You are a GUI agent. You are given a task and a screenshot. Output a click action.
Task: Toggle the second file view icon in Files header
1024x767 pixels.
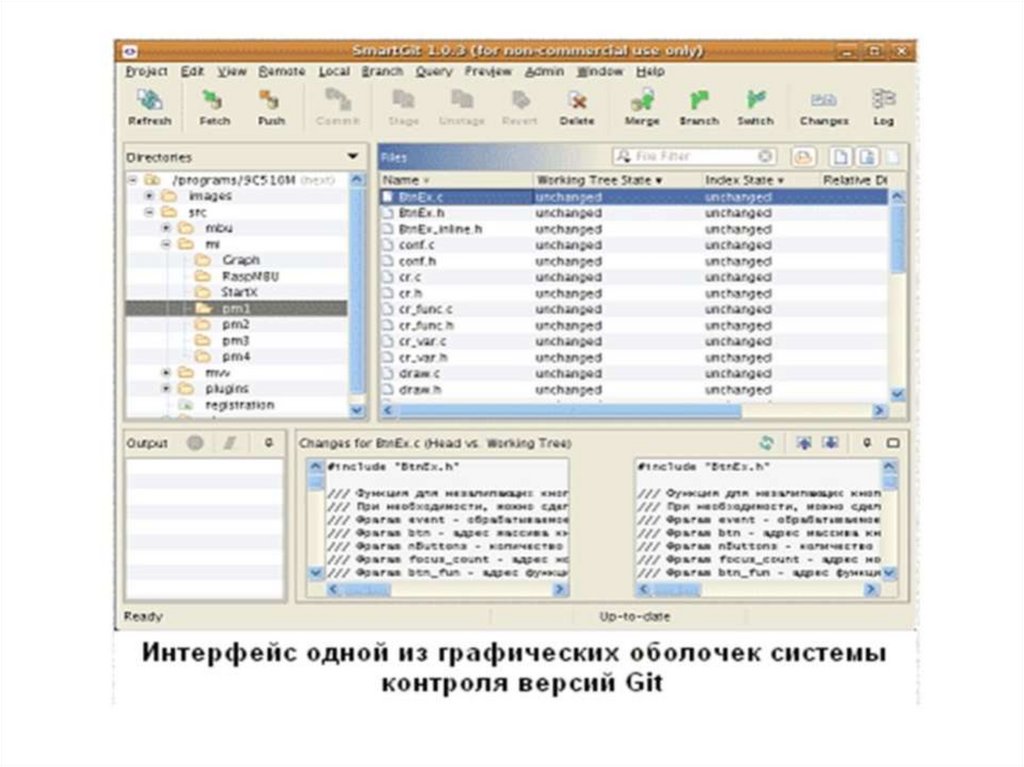867,157
